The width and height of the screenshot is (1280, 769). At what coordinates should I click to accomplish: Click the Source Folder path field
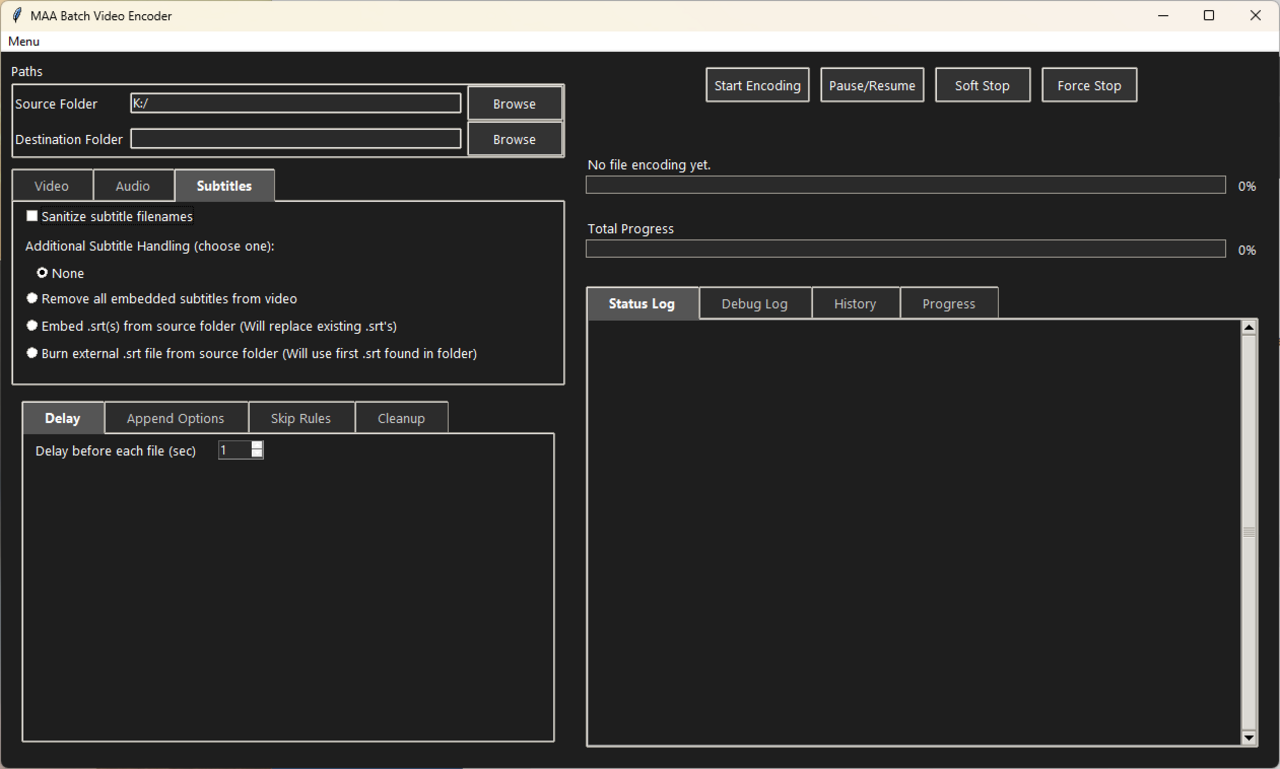click(x=296, y=103)
